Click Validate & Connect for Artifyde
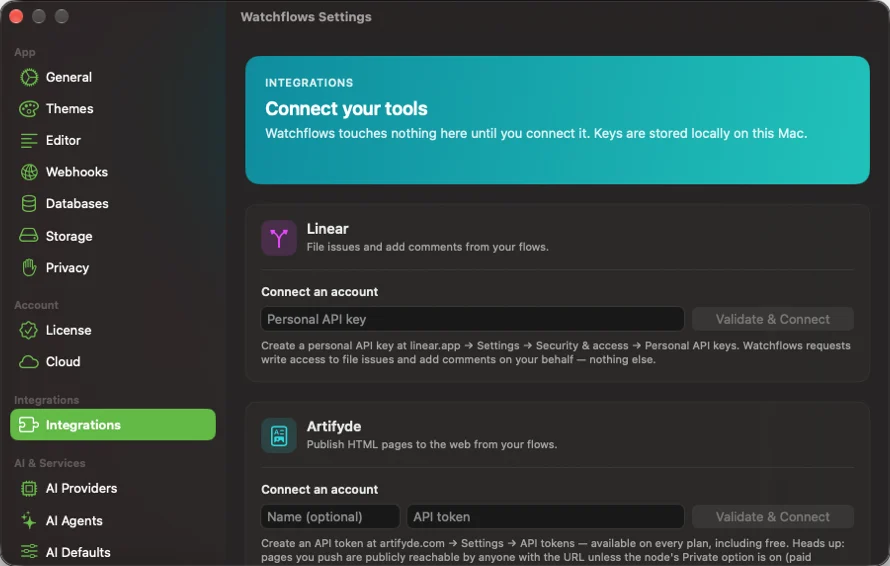890x566 pixels. (773, 517)
